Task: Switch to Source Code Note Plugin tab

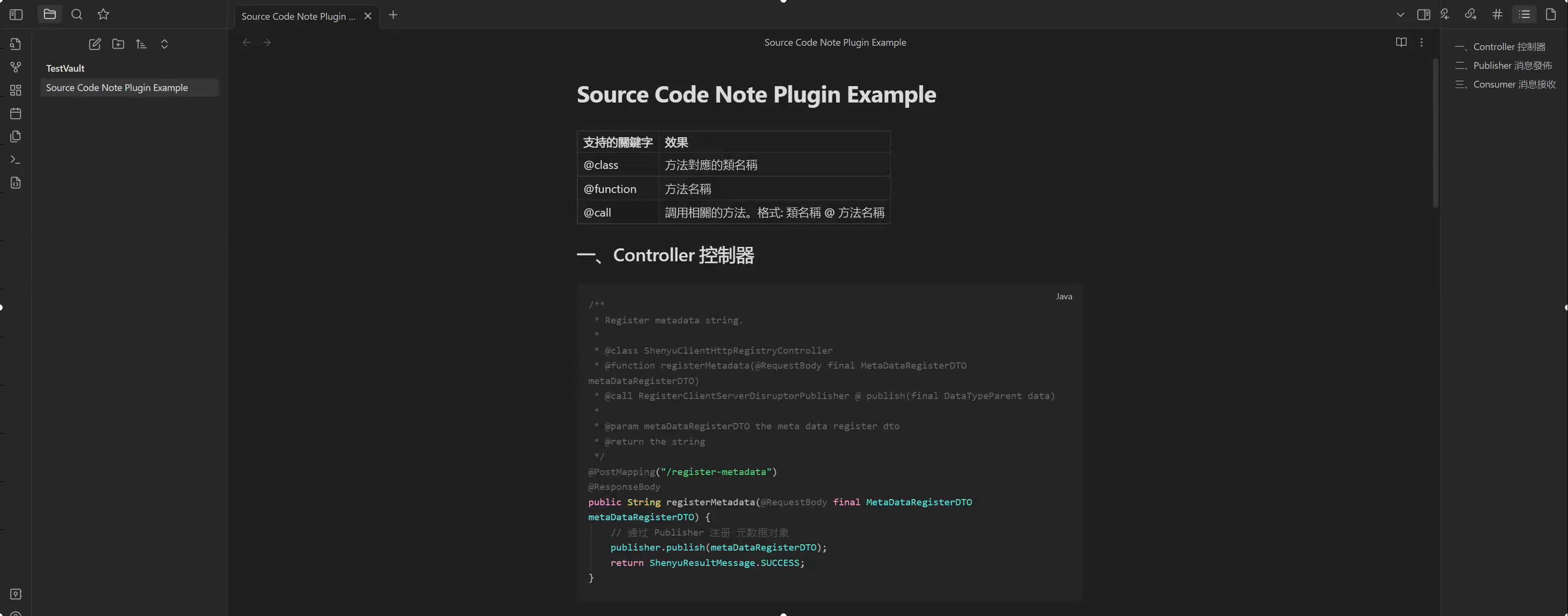Action: click(298, 16)
